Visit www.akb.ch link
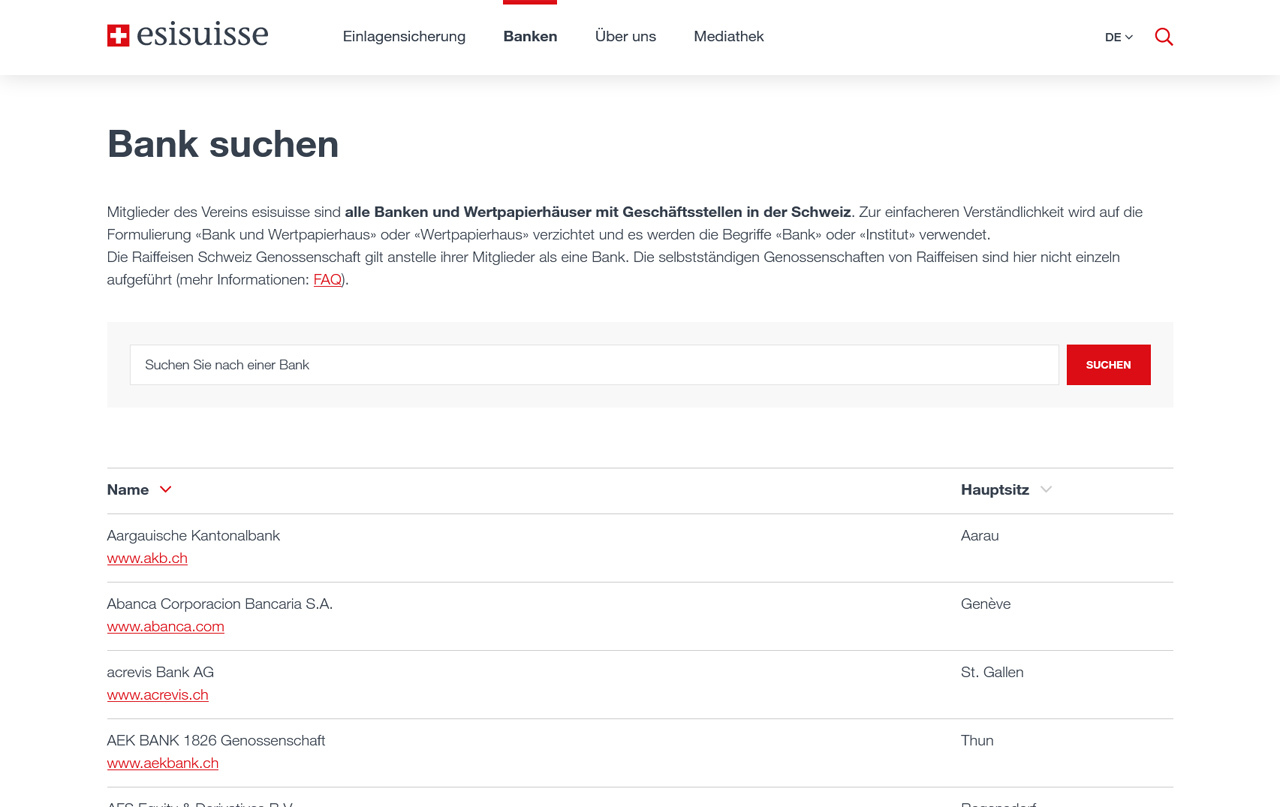 pyautogui.click(x=147, y=558)
